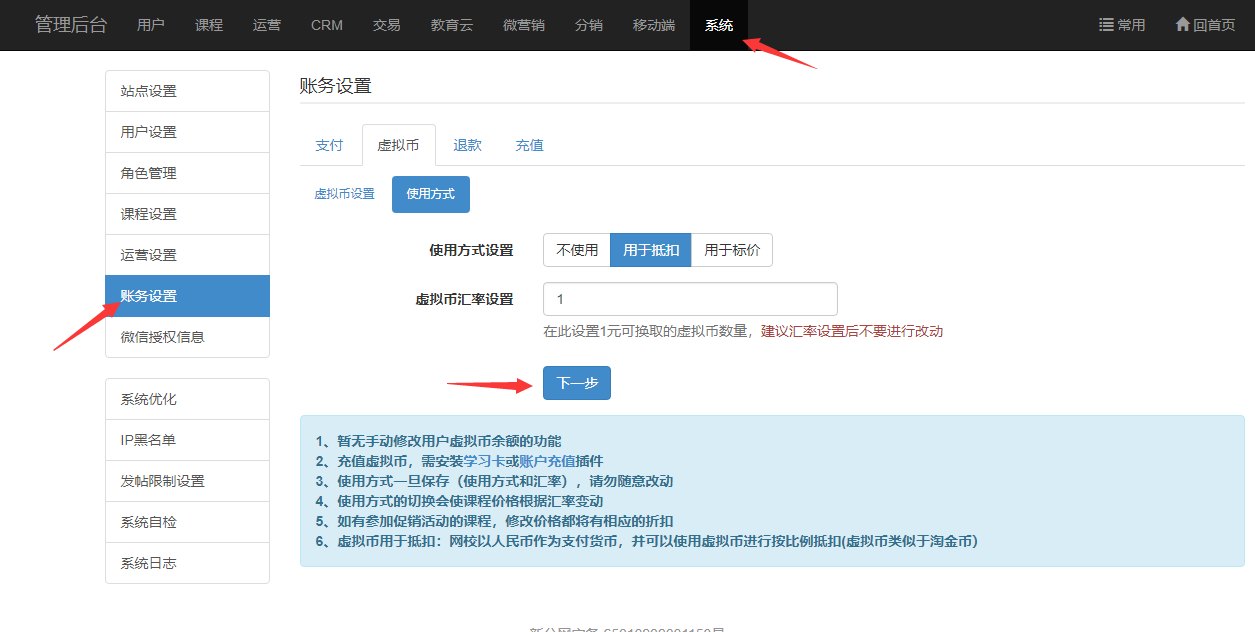The height and width of the screenshot is (632, 1255).
Task: Switch to the 充值 tab
Action: [x=529, y=145]
